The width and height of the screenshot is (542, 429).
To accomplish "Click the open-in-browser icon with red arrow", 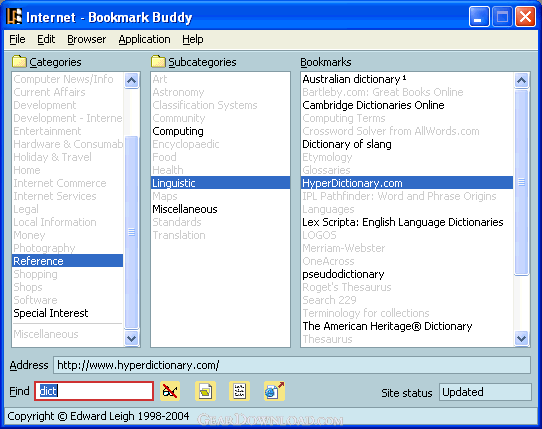I will (x=274, y=391).
